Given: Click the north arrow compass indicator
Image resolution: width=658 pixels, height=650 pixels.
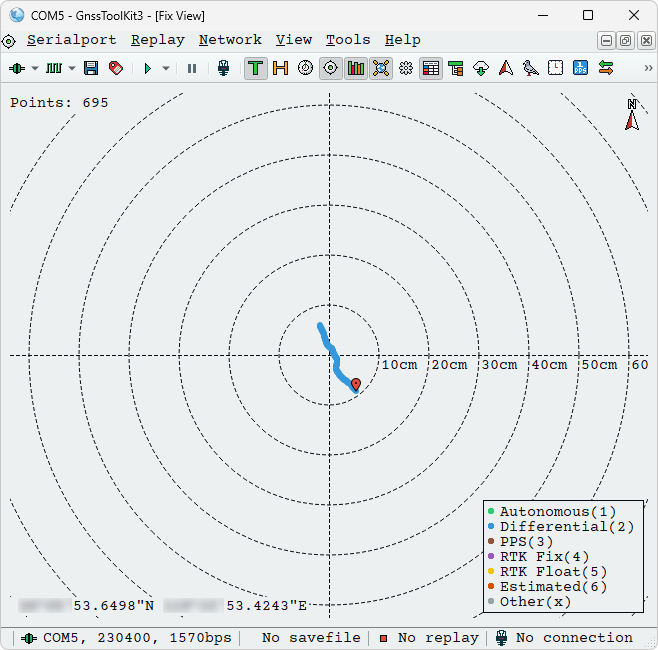Looking at the screenshot, I should point(632,115).
